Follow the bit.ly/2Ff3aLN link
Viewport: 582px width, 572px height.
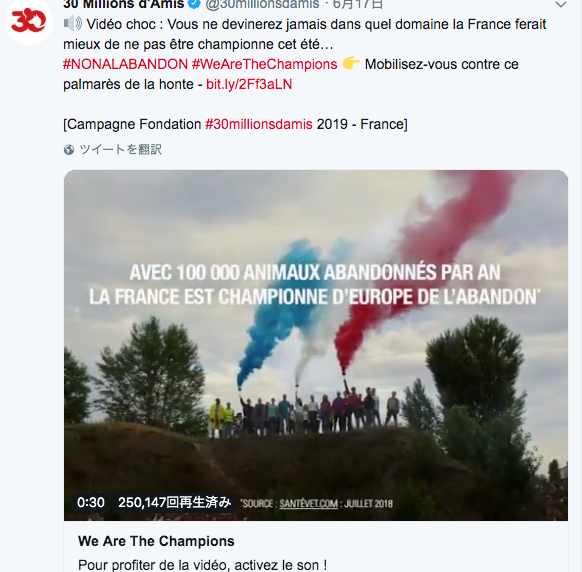point(249,84)
